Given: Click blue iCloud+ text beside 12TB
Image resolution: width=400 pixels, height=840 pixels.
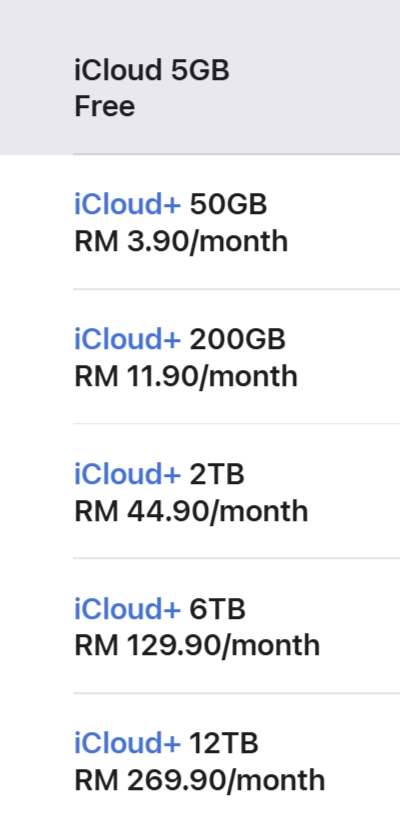Looking at the screenshot, I should (x=127, y=743).
